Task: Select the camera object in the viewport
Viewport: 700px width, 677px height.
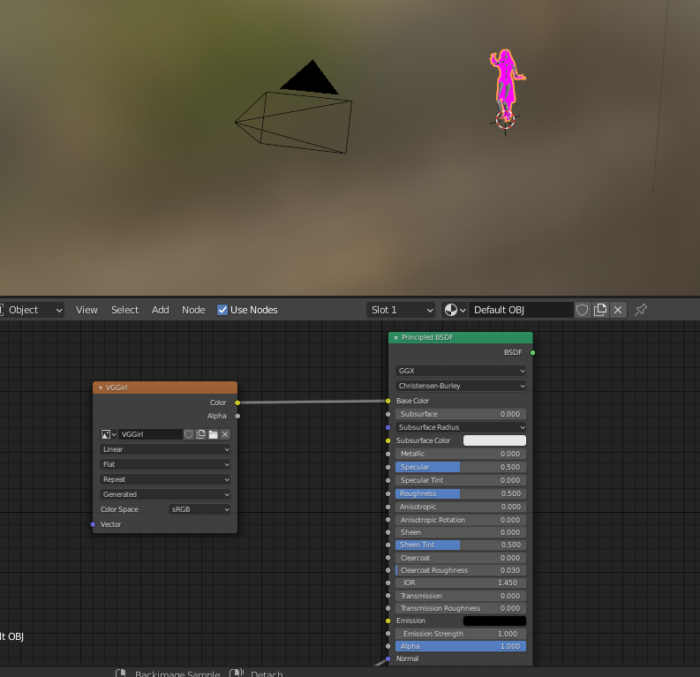Action: (x=294, y=121)
